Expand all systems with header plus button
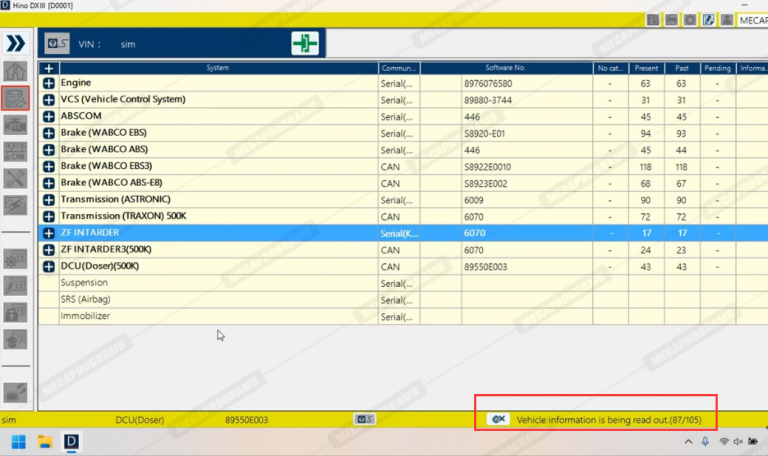Screen dimensions: 768x456 coord(48,68)
